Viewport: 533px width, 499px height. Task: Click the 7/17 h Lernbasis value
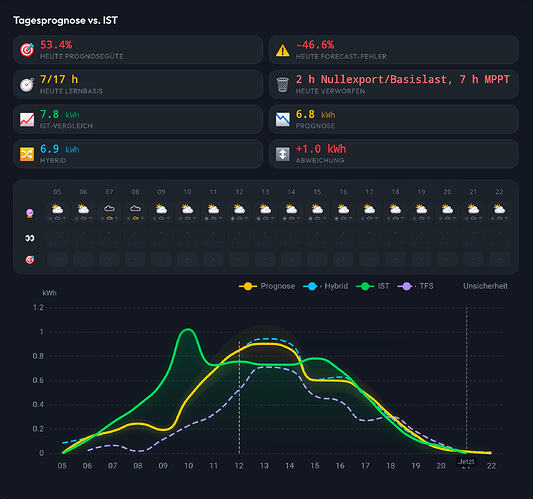click(x=59, y=80)
